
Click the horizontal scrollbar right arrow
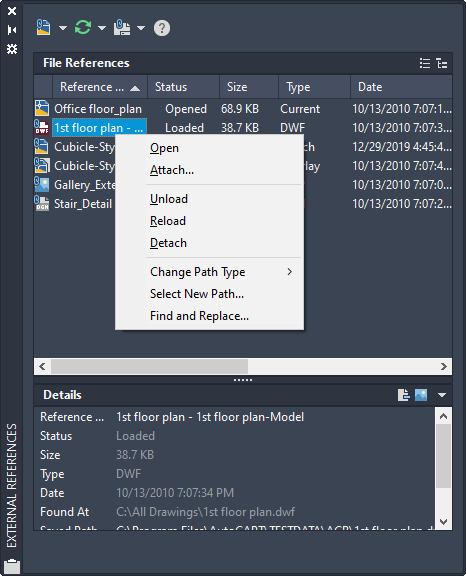(444, 366)
